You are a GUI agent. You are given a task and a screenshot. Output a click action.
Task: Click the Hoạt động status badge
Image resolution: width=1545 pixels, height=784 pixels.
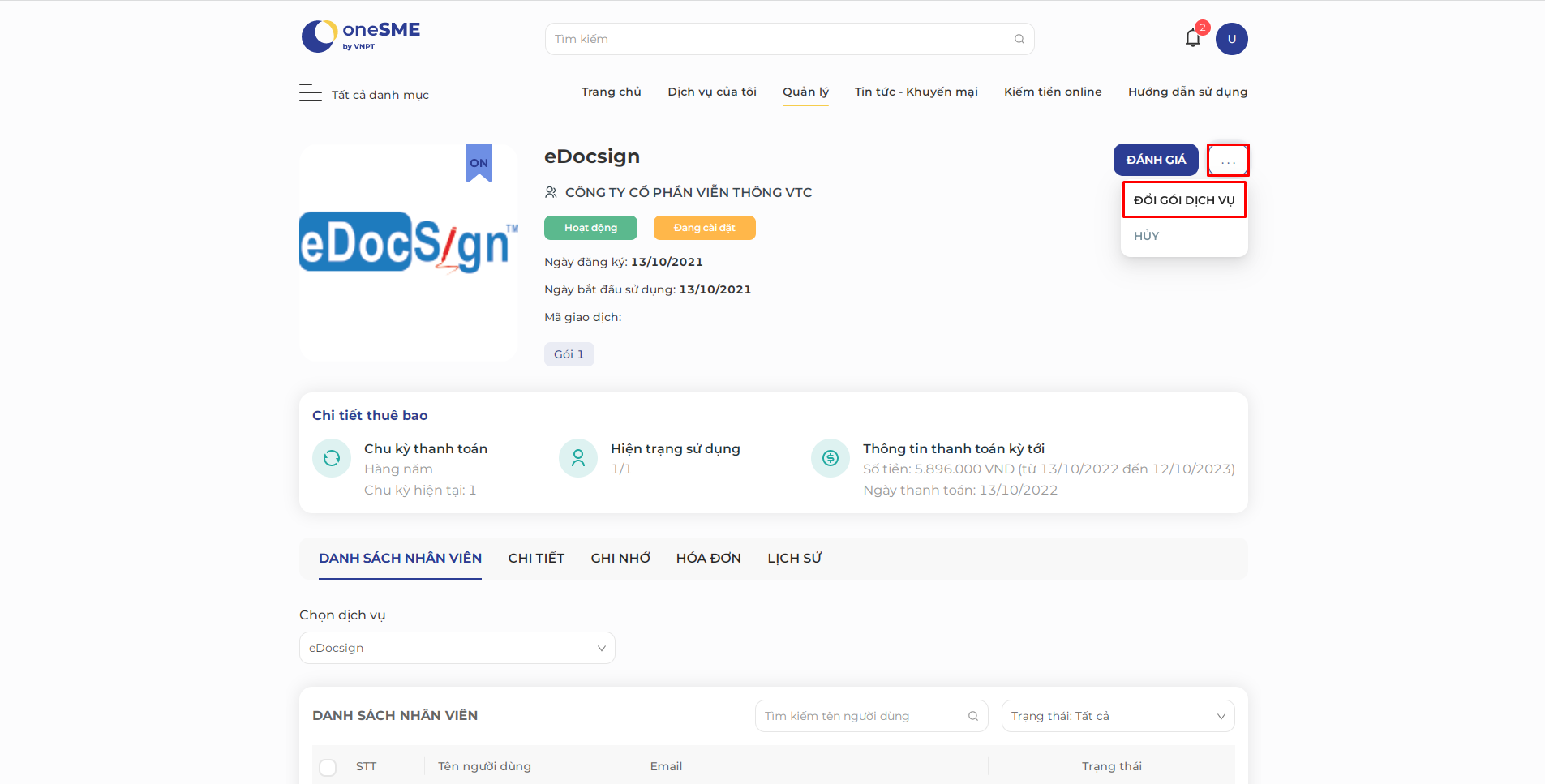coord(590,228)
